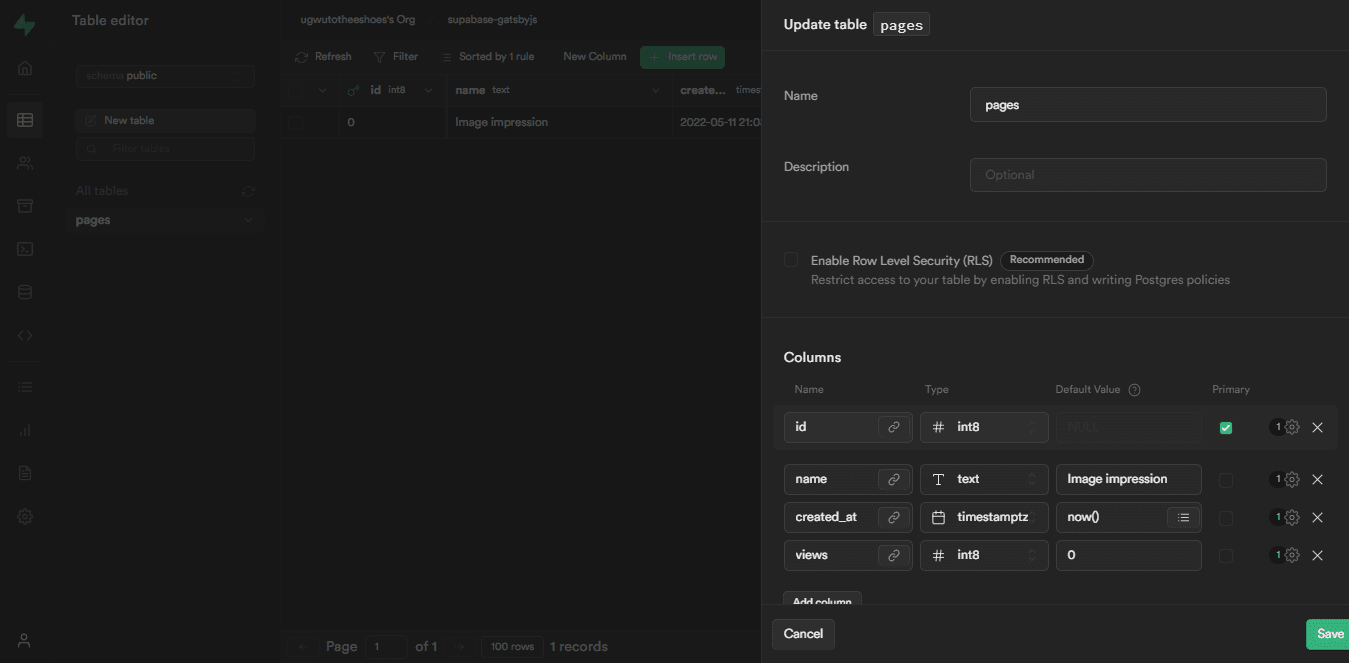Open timestamptz type dropdown for created_at
The width and height of the screenshot is (1349, 663).
pos(984,517)
